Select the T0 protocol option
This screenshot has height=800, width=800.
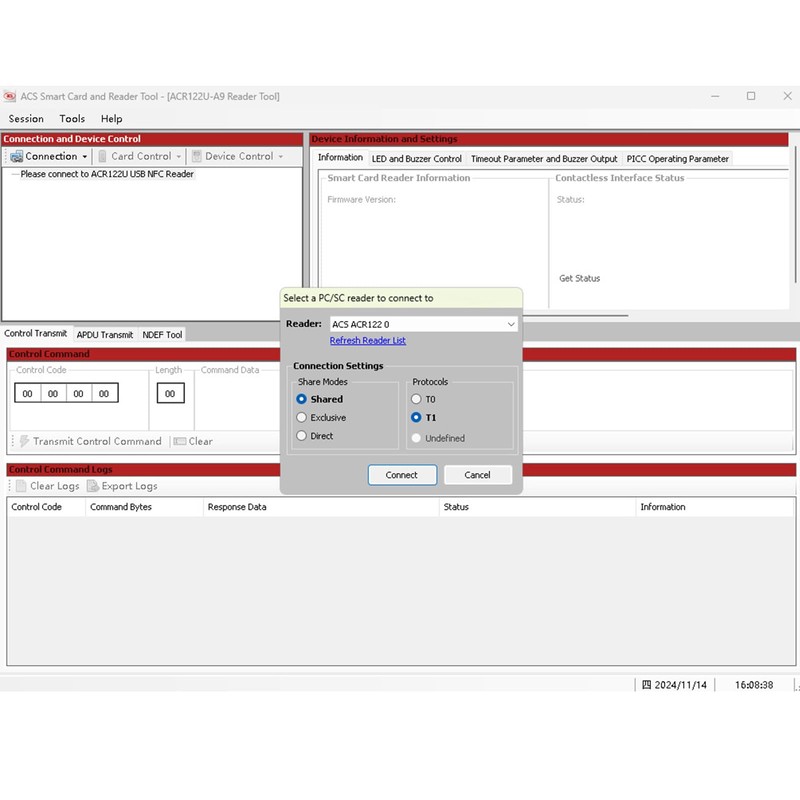click(x=417, y=399)
